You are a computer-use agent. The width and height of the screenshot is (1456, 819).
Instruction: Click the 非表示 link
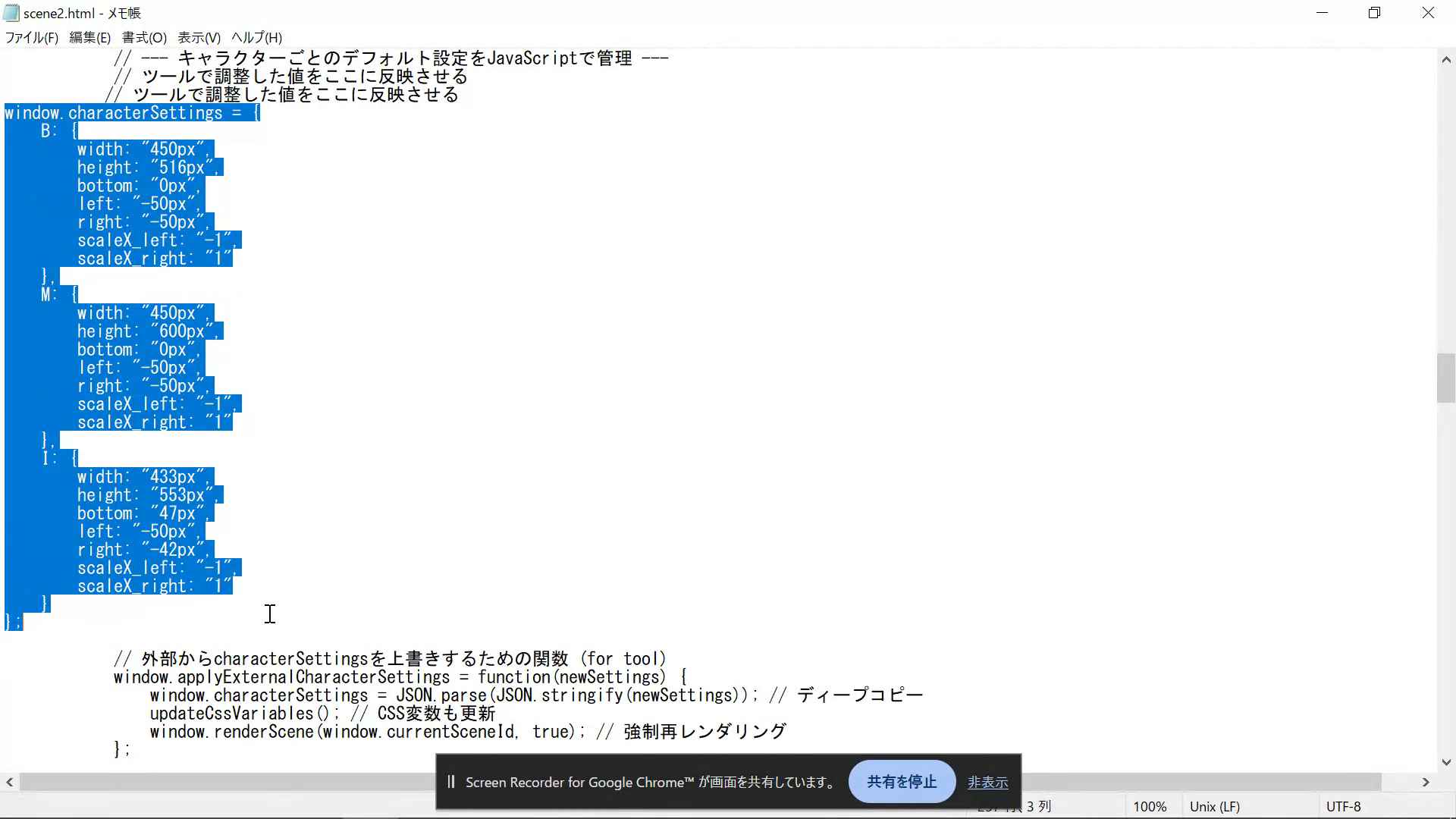[987, 783]
